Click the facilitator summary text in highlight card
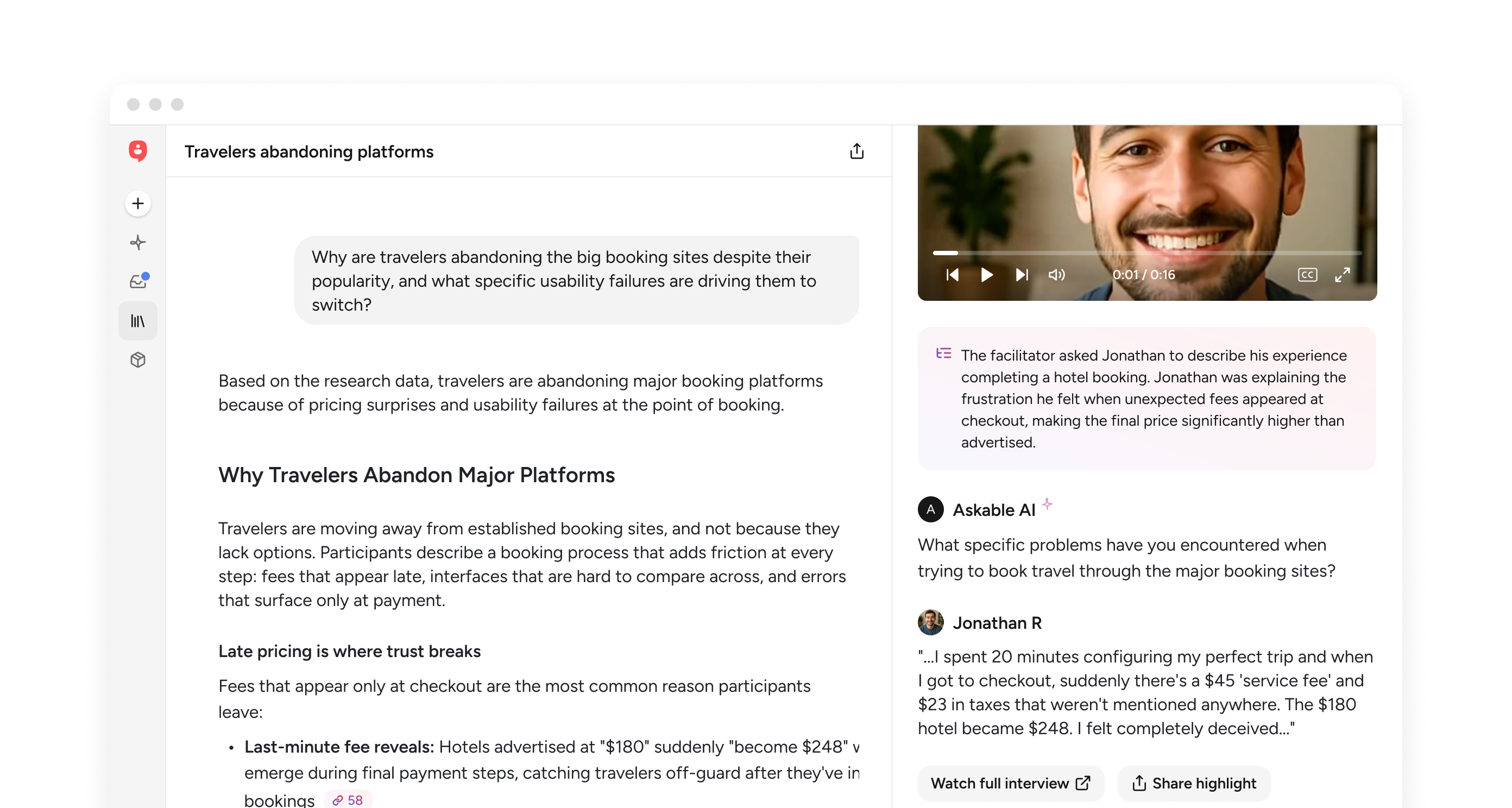 tap(1154, 399)
